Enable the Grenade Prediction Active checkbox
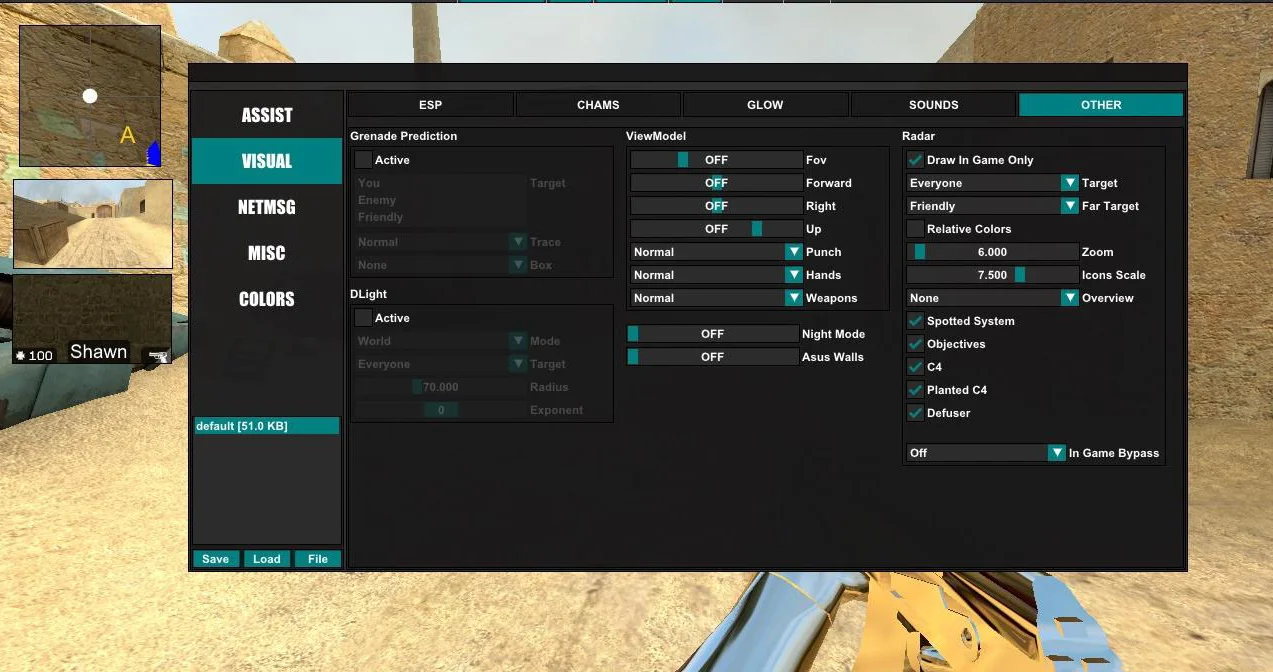This screenshot has width=1273, height=672. (363, 160)
